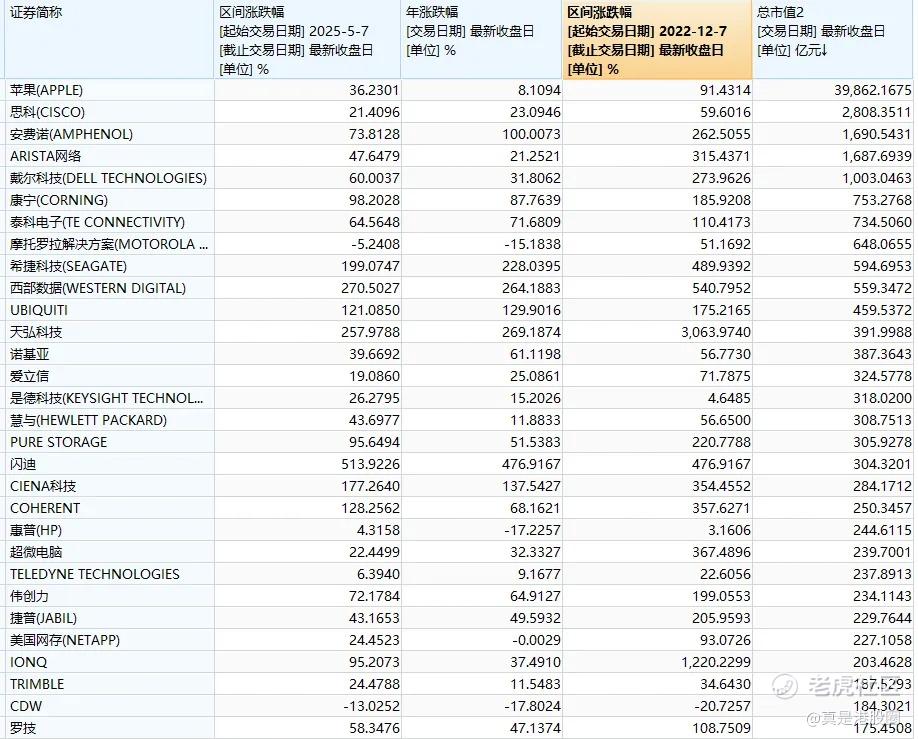Click CDW value -20.7257
Image resolution: width=918 pixels, height=739 pixels.
[x=721, y=706]
